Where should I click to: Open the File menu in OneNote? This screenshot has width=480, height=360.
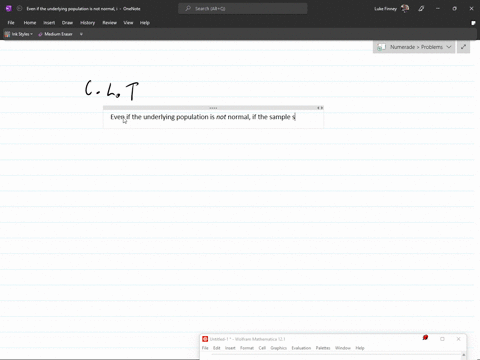pyautogui.click(x=11, y=23)
